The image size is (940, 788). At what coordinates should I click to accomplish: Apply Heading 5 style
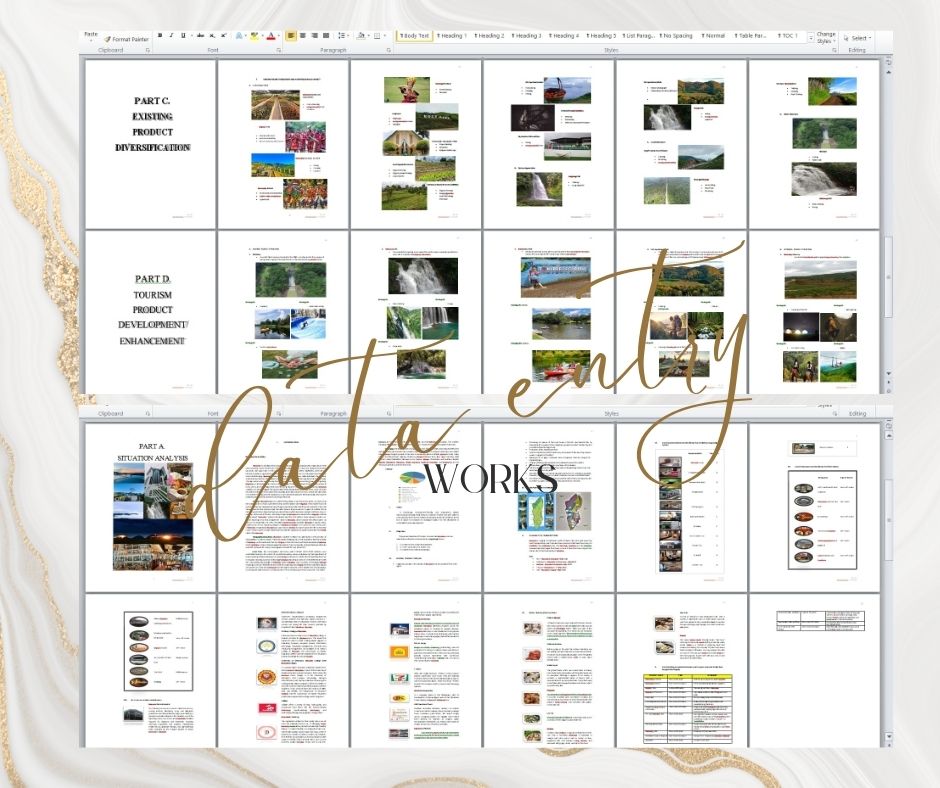tap(601, 36)
